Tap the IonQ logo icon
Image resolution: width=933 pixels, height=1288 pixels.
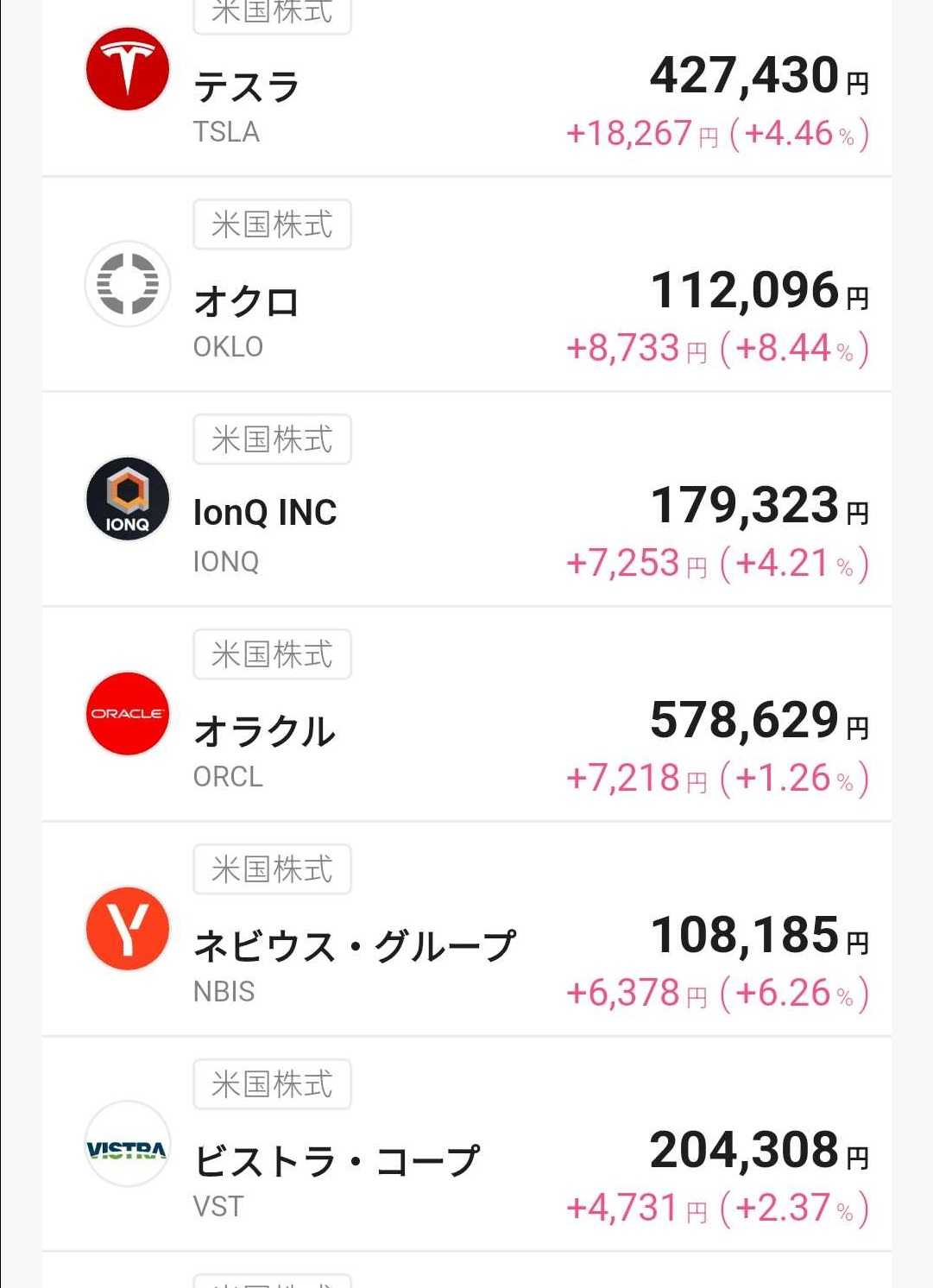(128, 498)
